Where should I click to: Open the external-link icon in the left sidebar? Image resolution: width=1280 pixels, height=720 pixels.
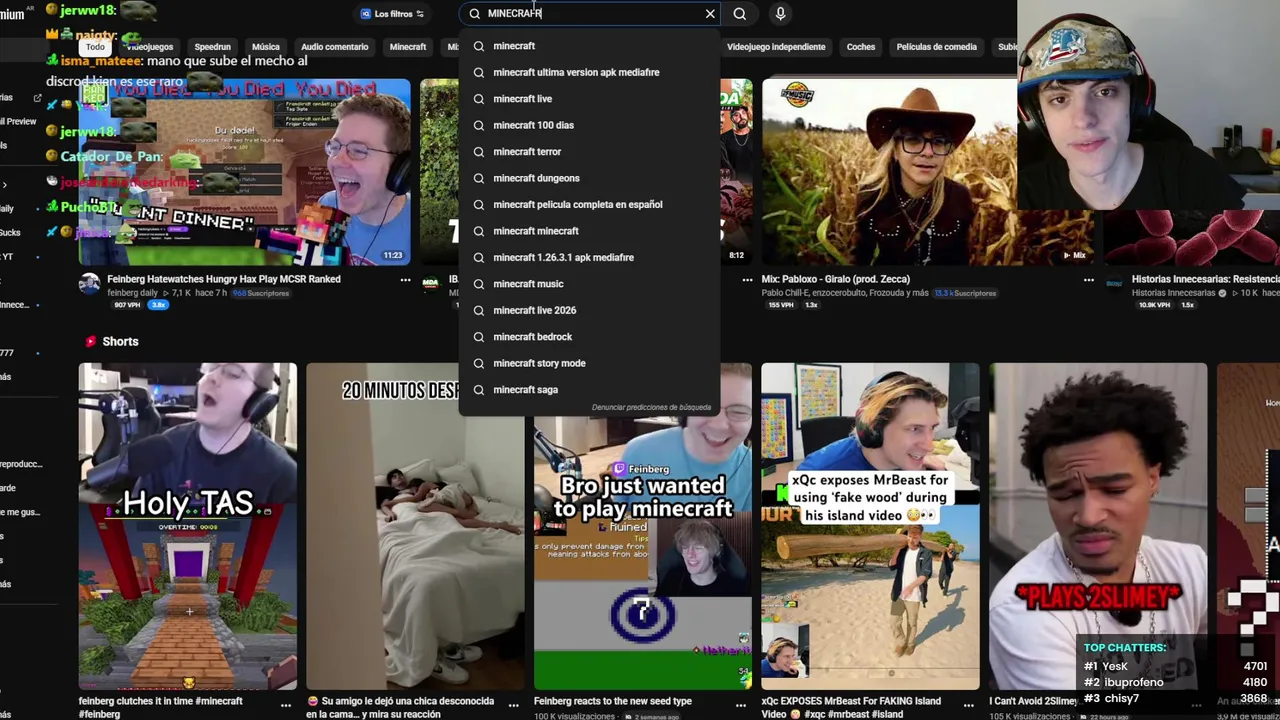pos(38,98)
